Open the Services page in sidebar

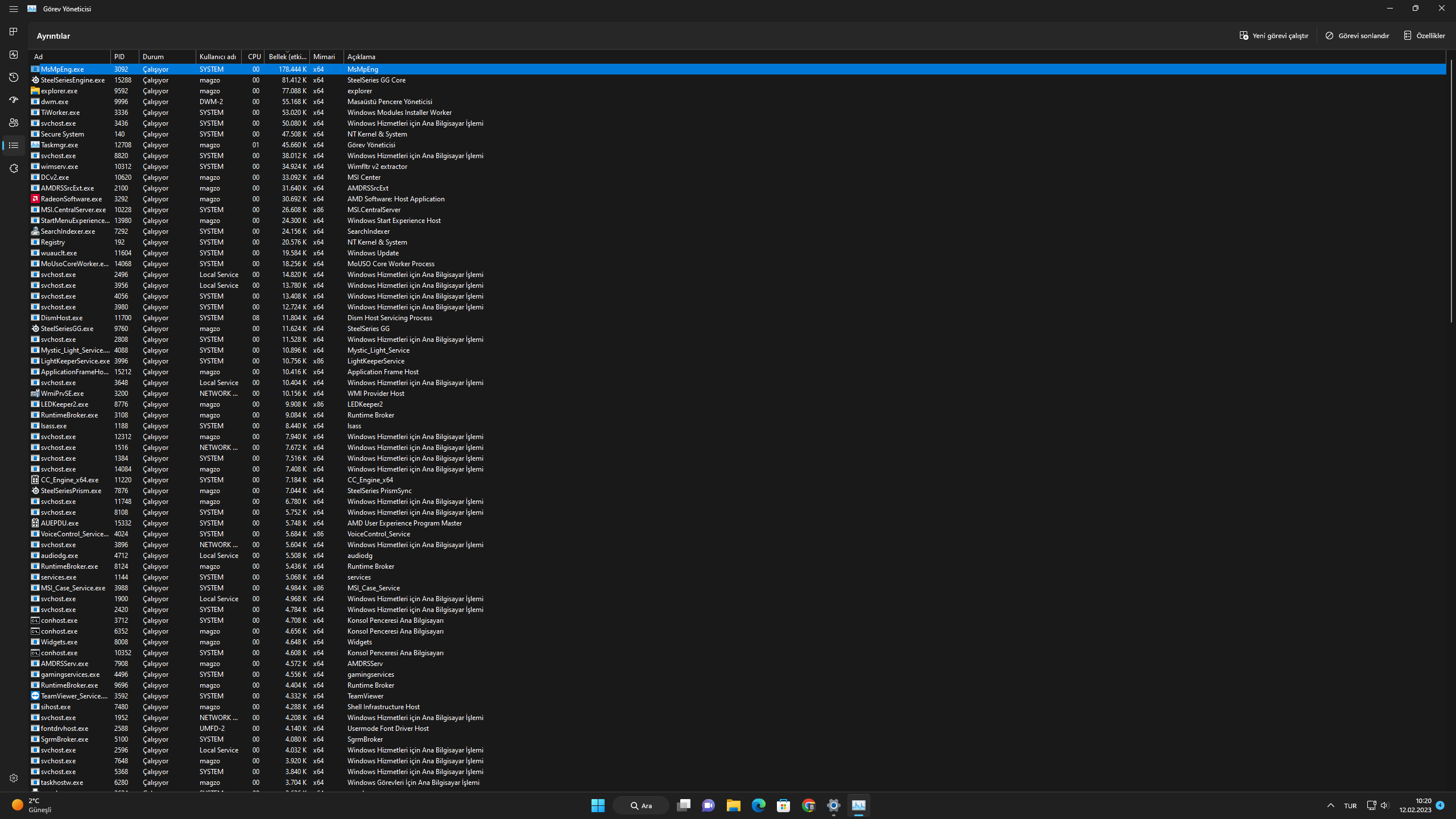tap(14, 168)
